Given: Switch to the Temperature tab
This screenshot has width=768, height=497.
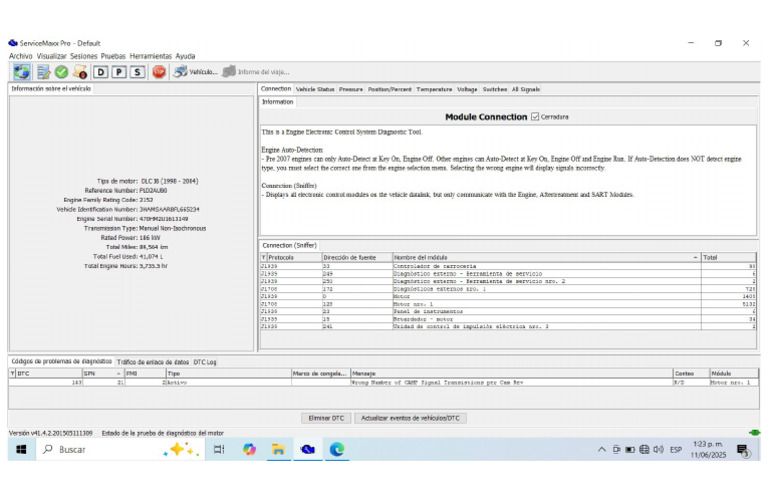Looking at the screenshot, I should click(434, 89).
